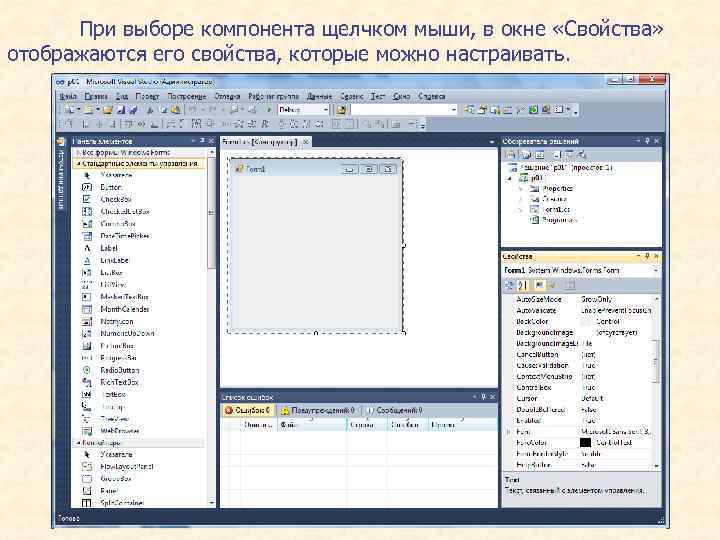Pin the Solution Explorer auto-hide

tap(647, 141)
